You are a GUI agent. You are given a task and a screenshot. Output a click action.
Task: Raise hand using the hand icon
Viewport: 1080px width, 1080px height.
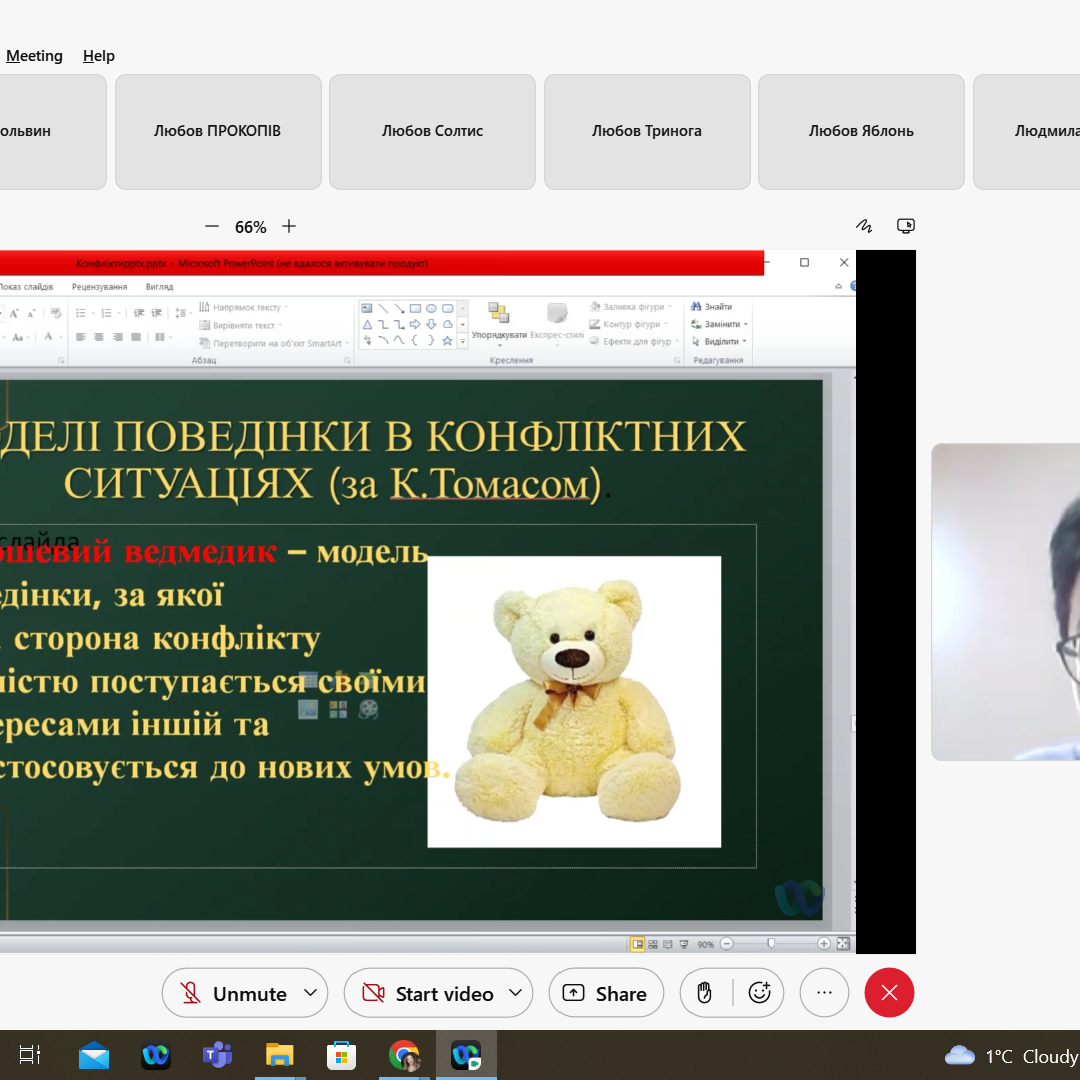pyautogui.click(x=704, y=993)
